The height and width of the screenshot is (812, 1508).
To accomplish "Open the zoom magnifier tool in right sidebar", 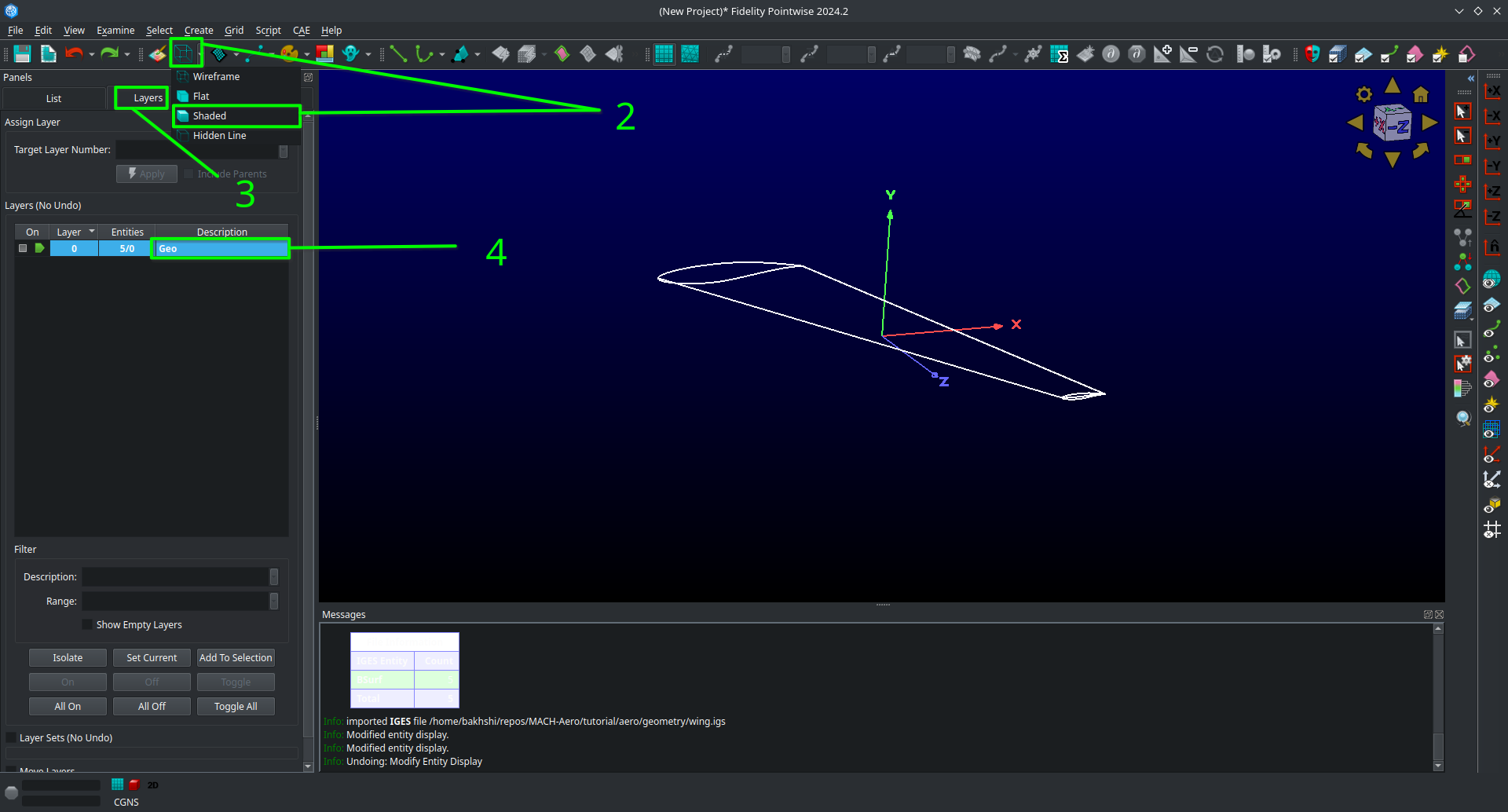I will [1463, 419].
